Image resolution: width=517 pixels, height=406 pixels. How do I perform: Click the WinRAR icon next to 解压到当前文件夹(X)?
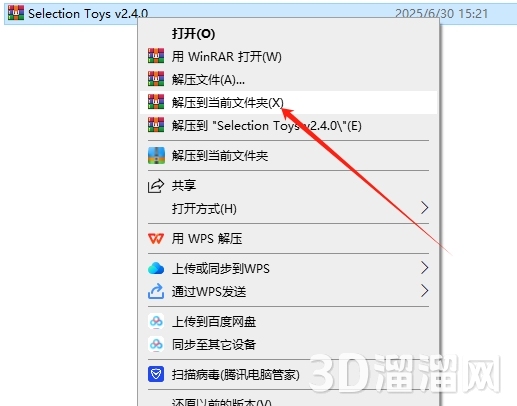pyautogui.click(x=156, y=102)
